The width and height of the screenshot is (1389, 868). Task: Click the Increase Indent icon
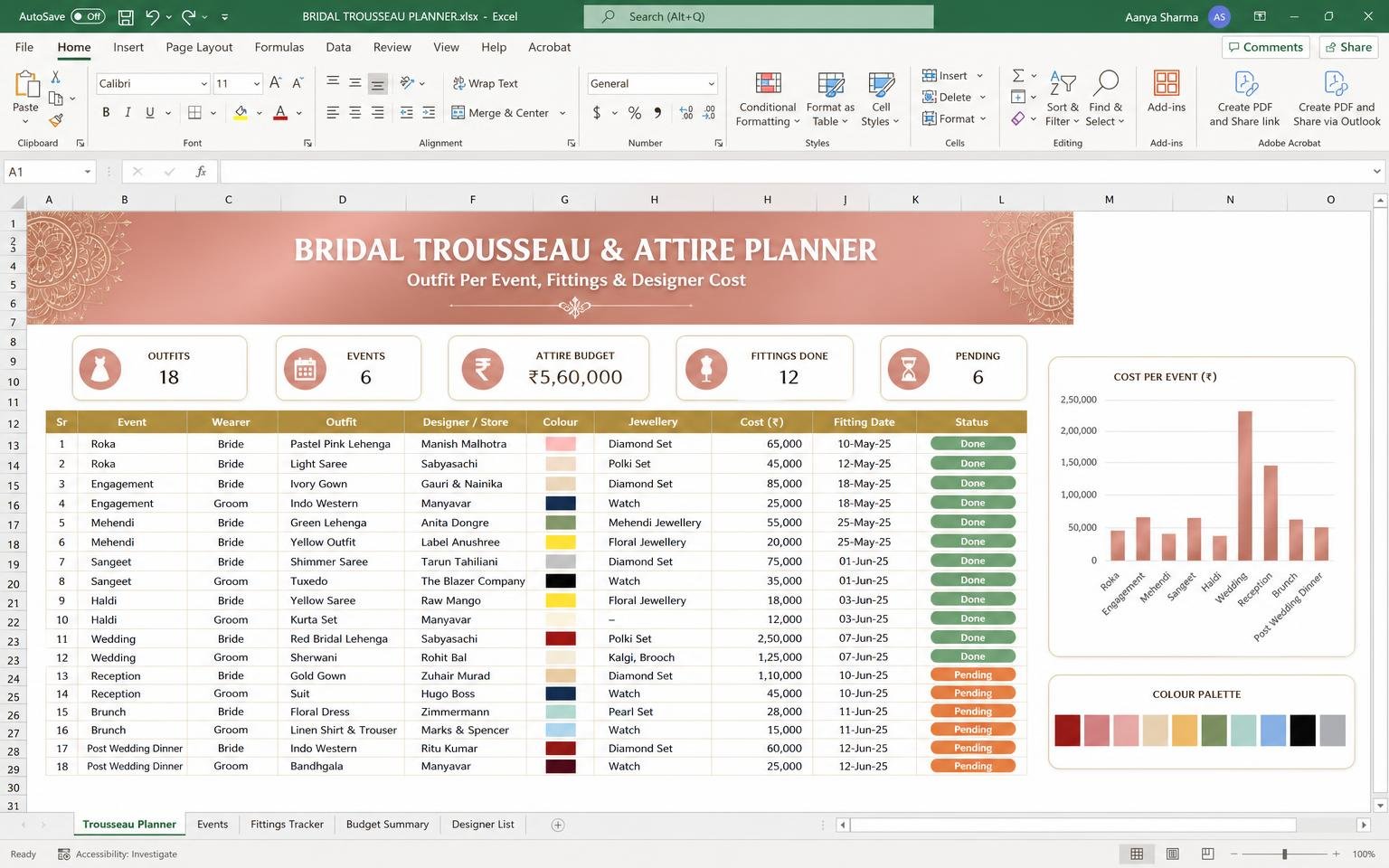(x=429, y=113)
